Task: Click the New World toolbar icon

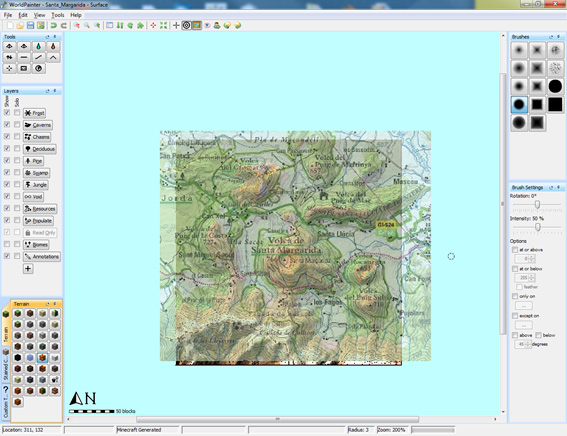Action: (x=10, y=25)
